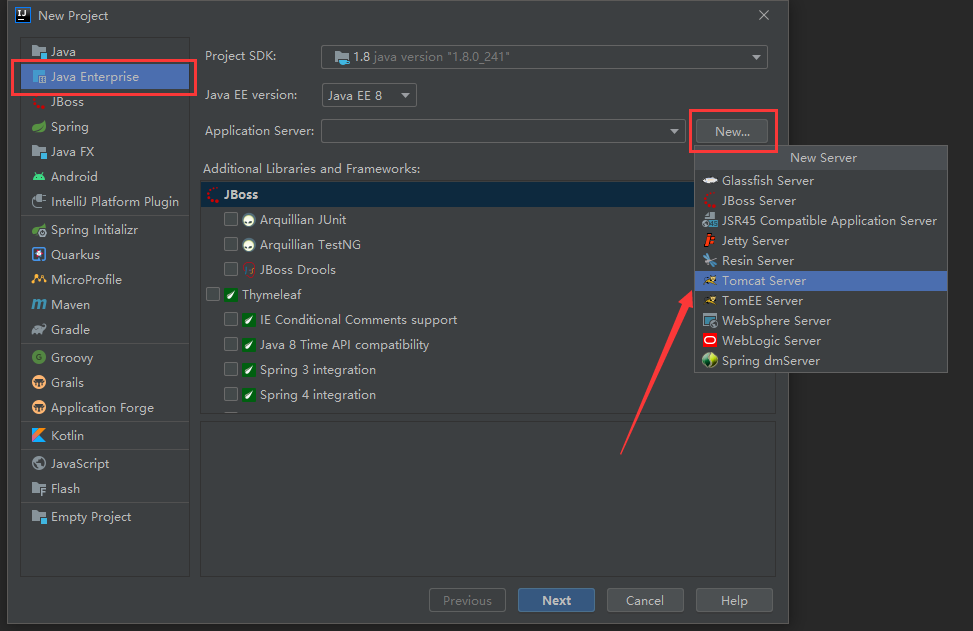Screen dimensions: 973x631
Task: Select the Spring Initializr icon
Action: click(39, 230)
